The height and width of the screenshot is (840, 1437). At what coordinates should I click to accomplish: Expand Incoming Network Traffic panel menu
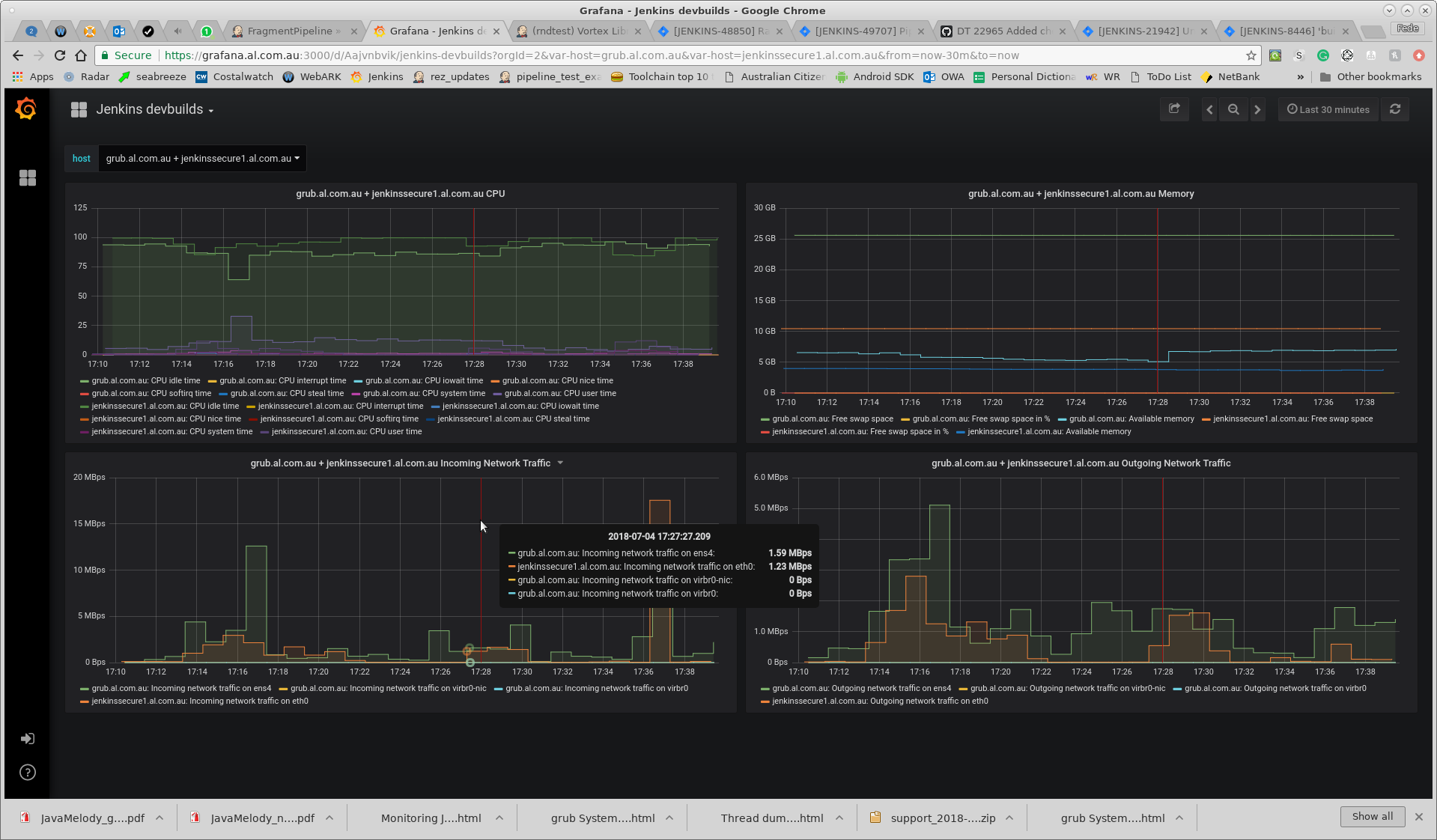click(560, 463)
